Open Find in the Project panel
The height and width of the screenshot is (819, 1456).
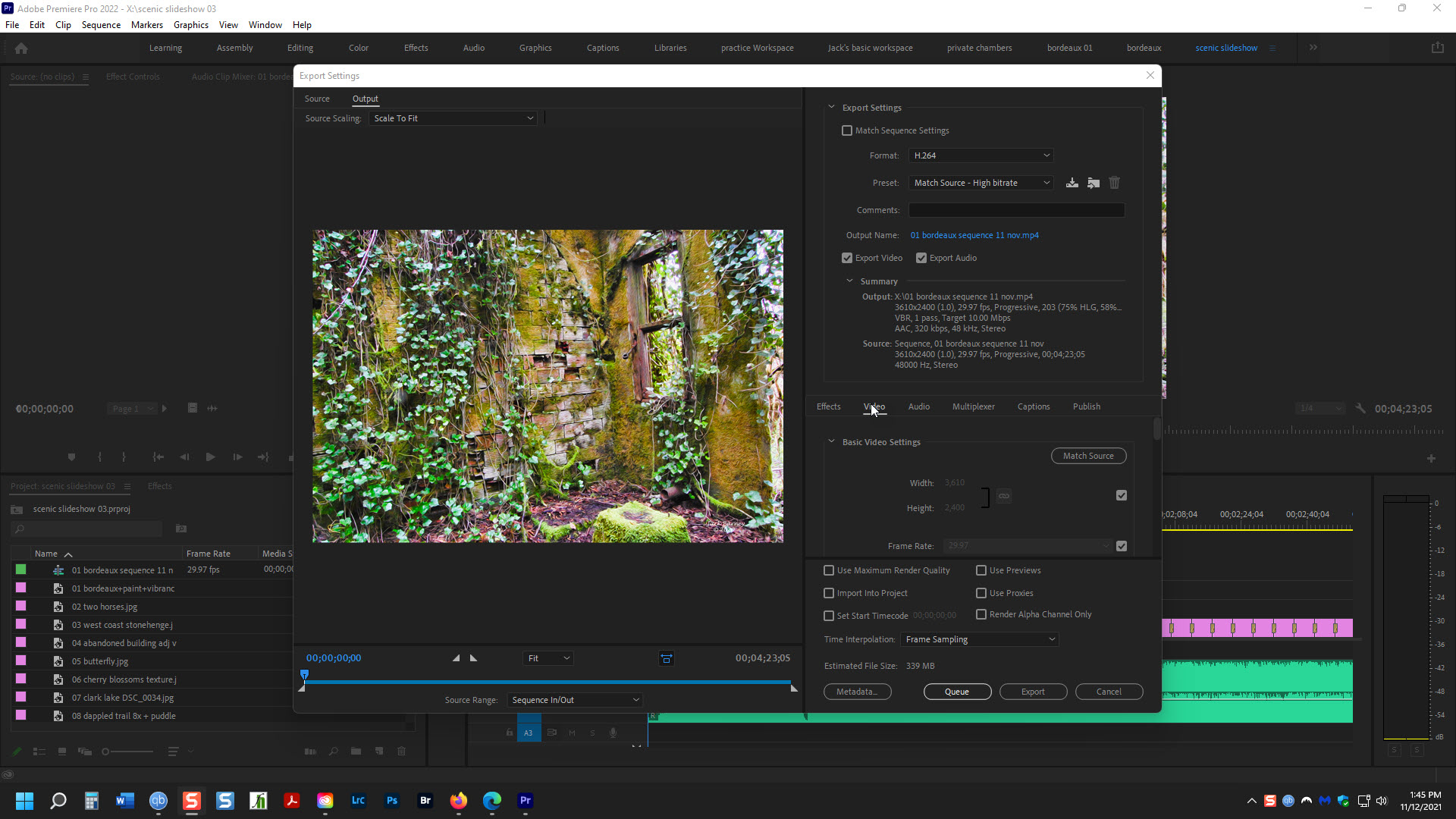[333, 752]
